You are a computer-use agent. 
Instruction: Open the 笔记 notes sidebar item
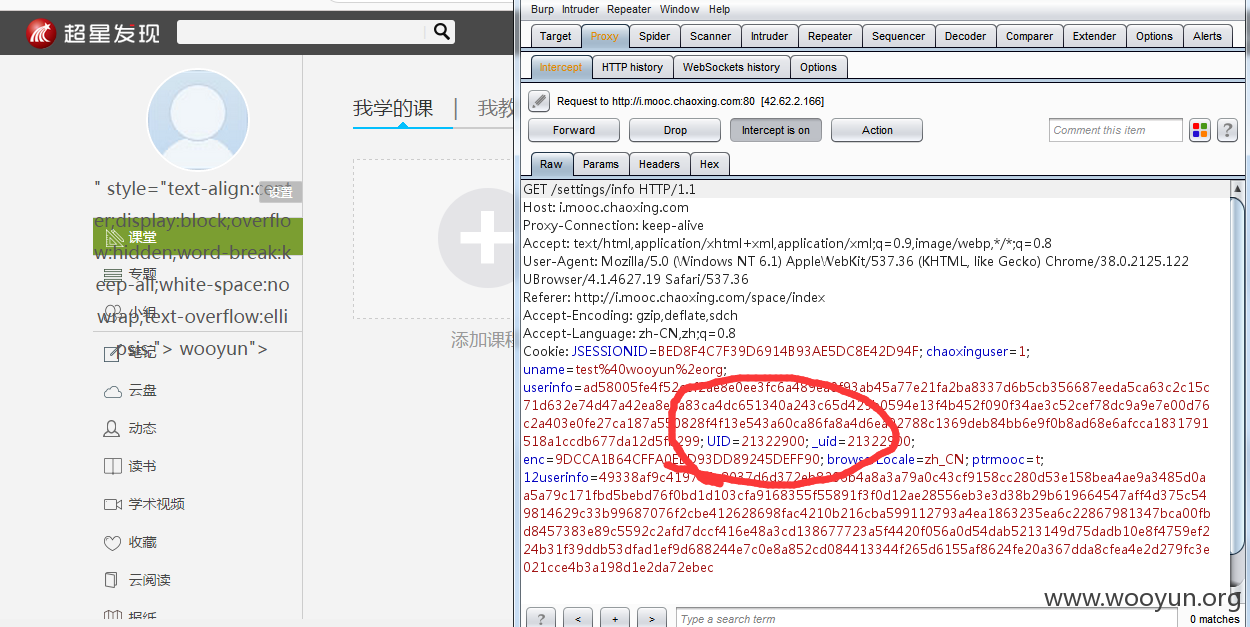[131, 353]
